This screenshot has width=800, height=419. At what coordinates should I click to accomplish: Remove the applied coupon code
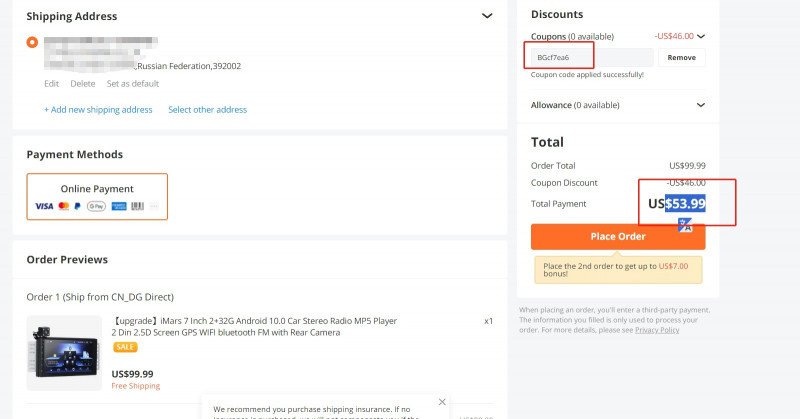tap(682, 58)
